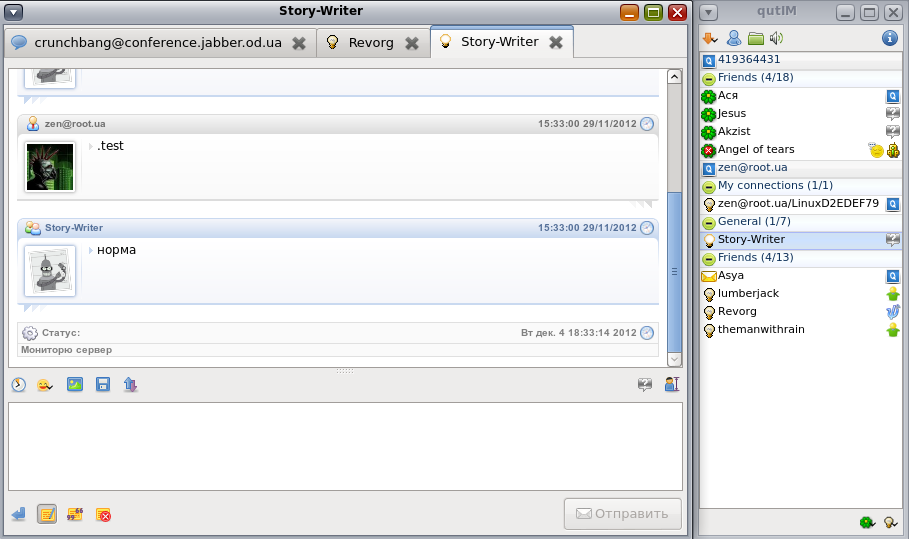Image resolution: width=909 pixels, height=539 pixels.
Task: Click the client icon beside Revorg contact
Action: tap(893, 312)
